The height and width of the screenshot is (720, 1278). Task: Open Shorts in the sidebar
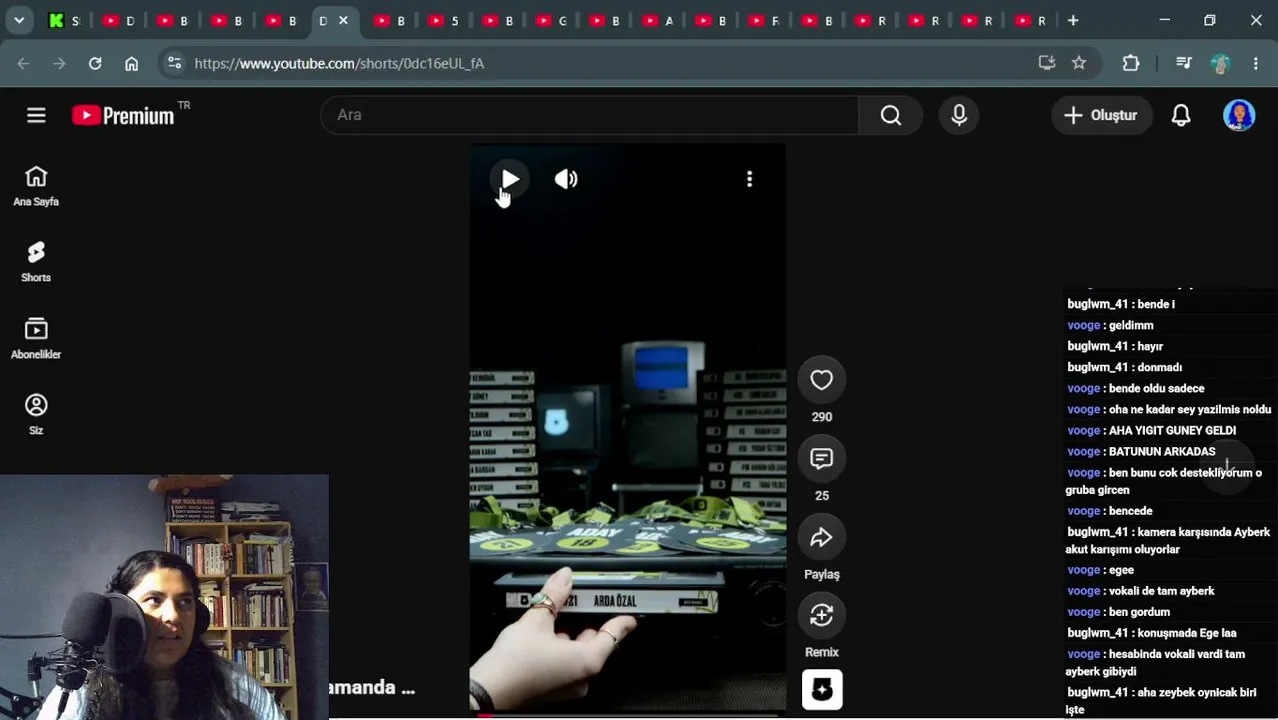tap(36, 262)
